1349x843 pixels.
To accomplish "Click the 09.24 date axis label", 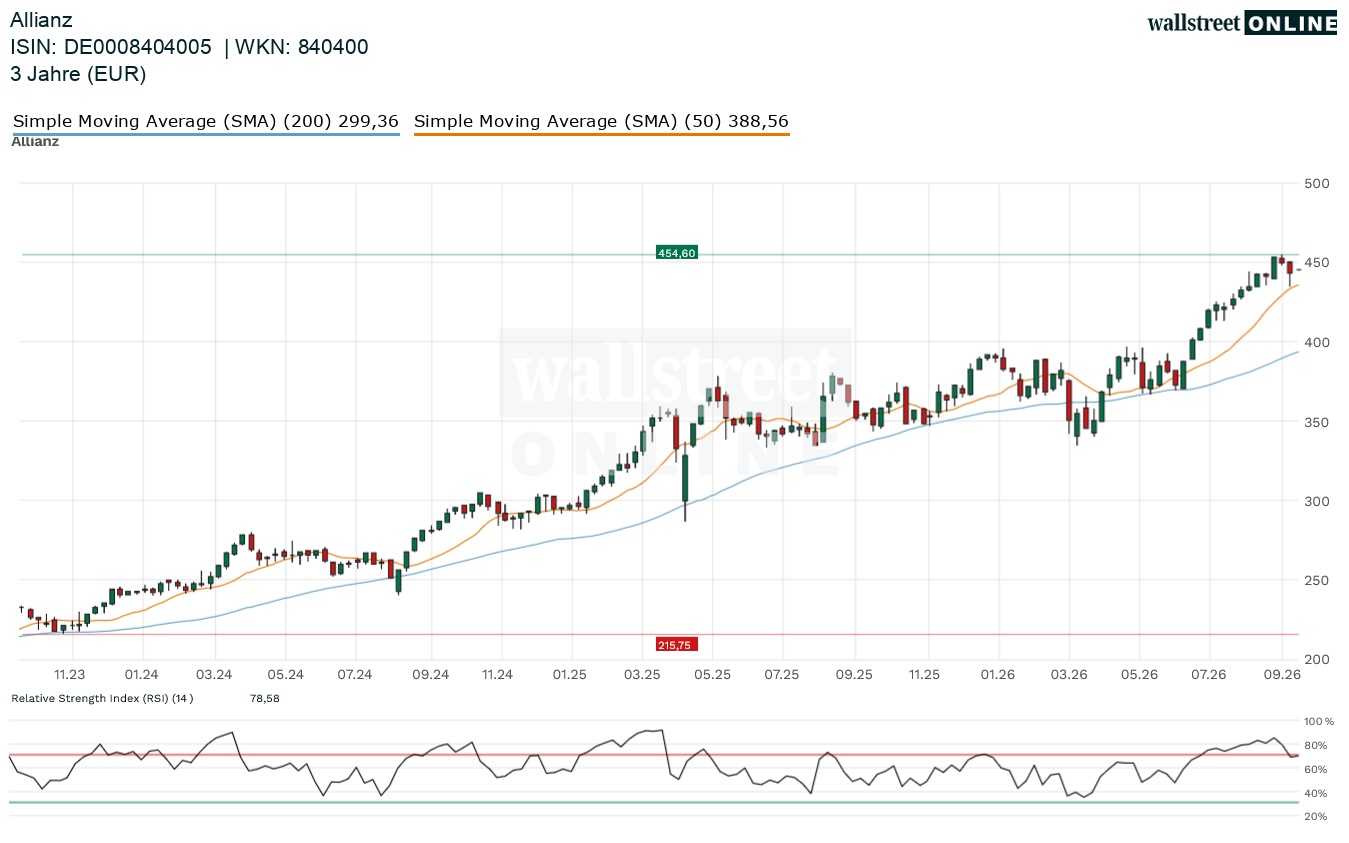I will pyautogui.click(x=429, y=675).
